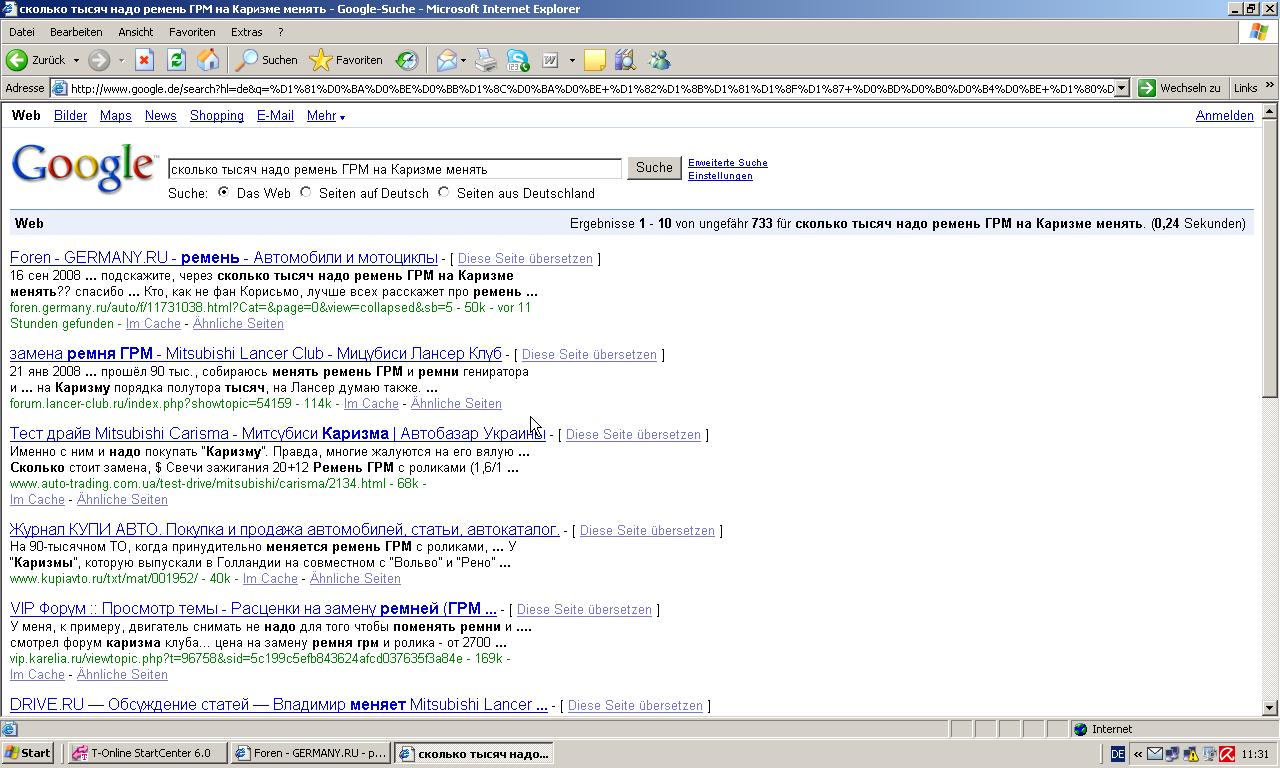Open Forward button history dropdown
The height and width of the screenshot is (768, 1280).
coord(120,60)
